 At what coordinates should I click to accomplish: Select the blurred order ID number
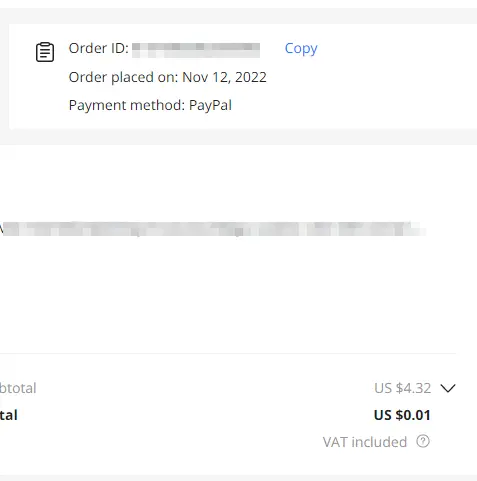click(196, 50)
